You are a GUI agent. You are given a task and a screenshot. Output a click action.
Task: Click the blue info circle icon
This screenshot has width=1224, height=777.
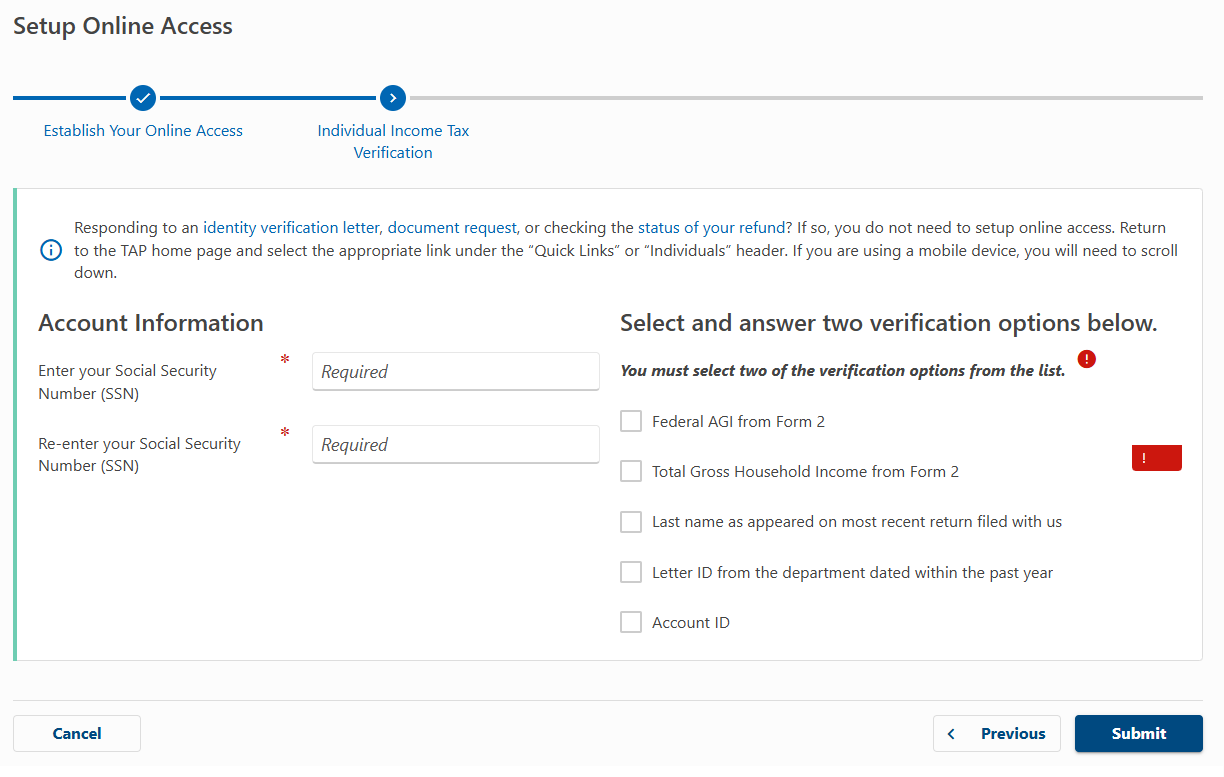click(51, 250)
